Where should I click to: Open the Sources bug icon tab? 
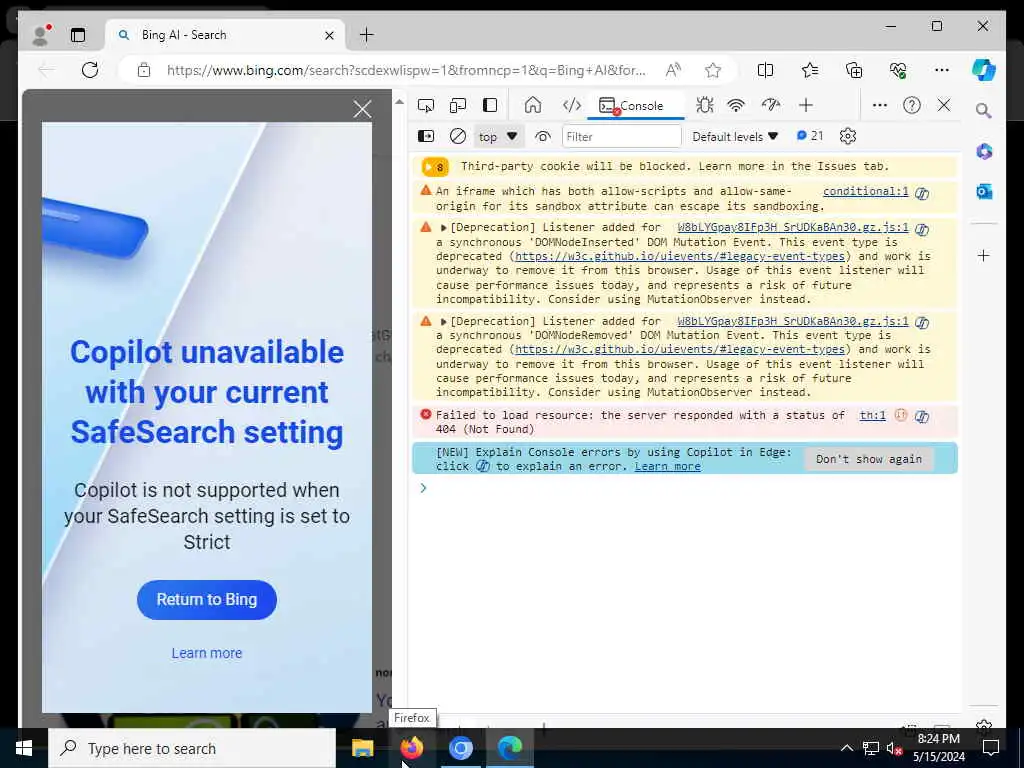705,105
